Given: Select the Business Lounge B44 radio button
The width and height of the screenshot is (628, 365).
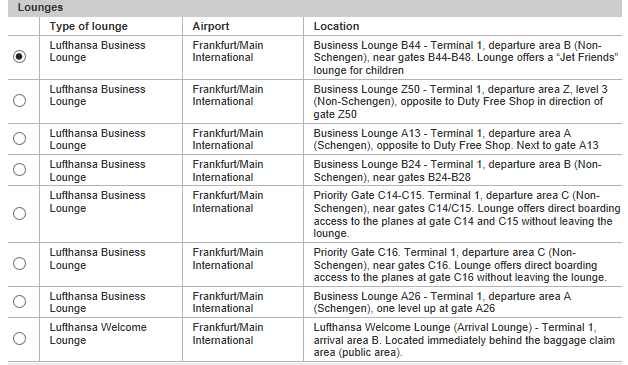Looking at the screenshot, I should [19, 56].
